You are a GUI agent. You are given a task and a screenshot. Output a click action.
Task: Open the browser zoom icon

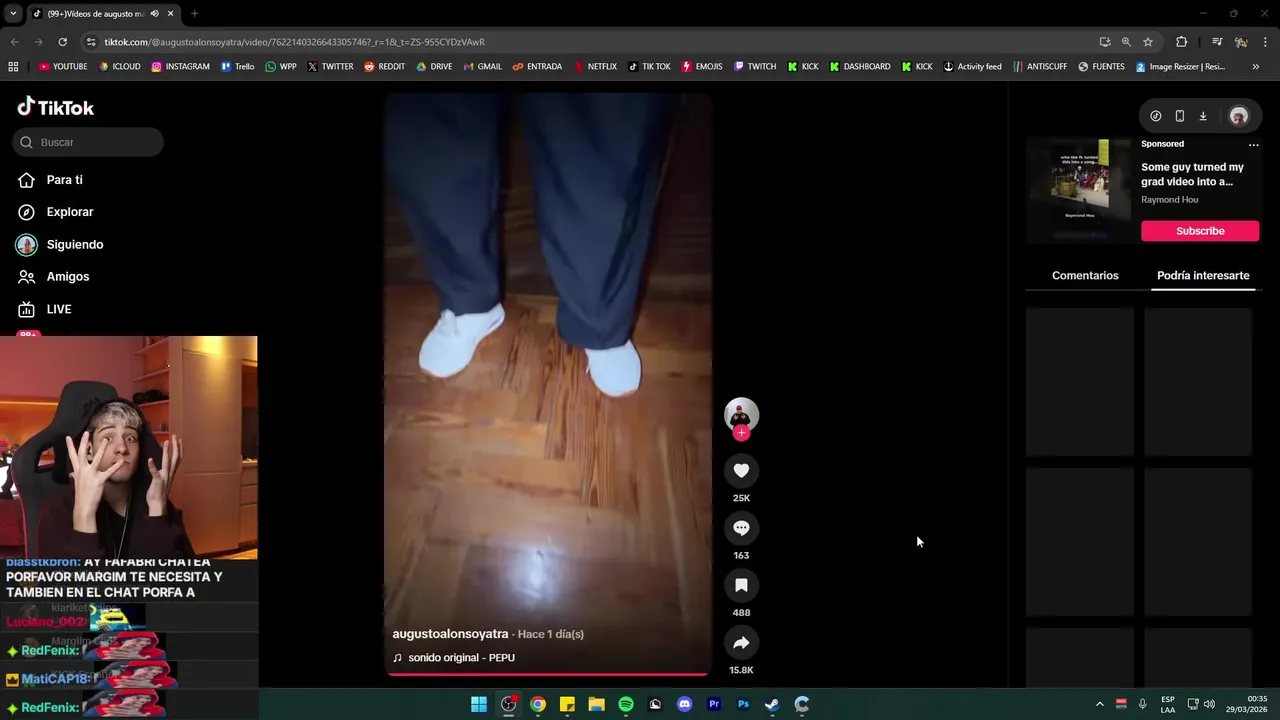[1126, 42]
